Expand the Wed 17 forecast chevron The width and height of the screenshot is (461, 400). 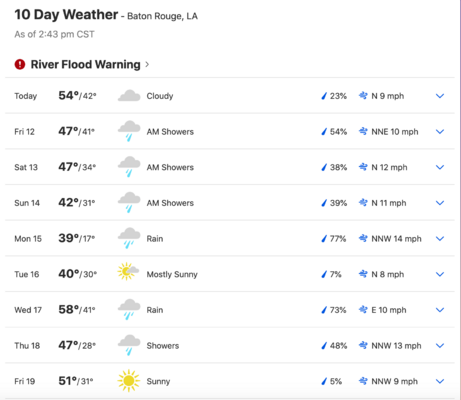pyautogui.click(x=440, y=310)
